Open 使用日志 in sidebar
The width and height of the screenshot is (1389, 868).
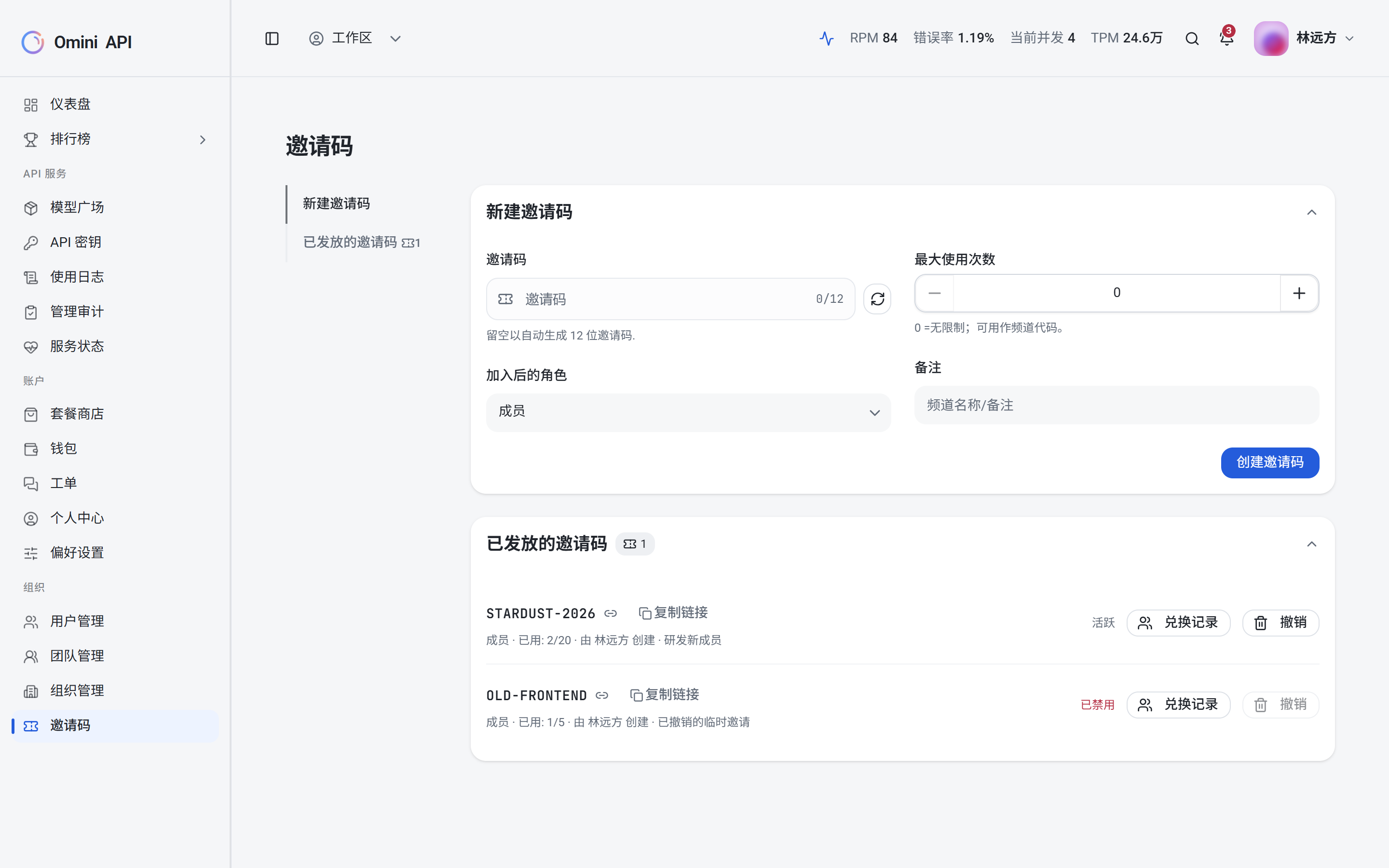(x=115, y=277)
